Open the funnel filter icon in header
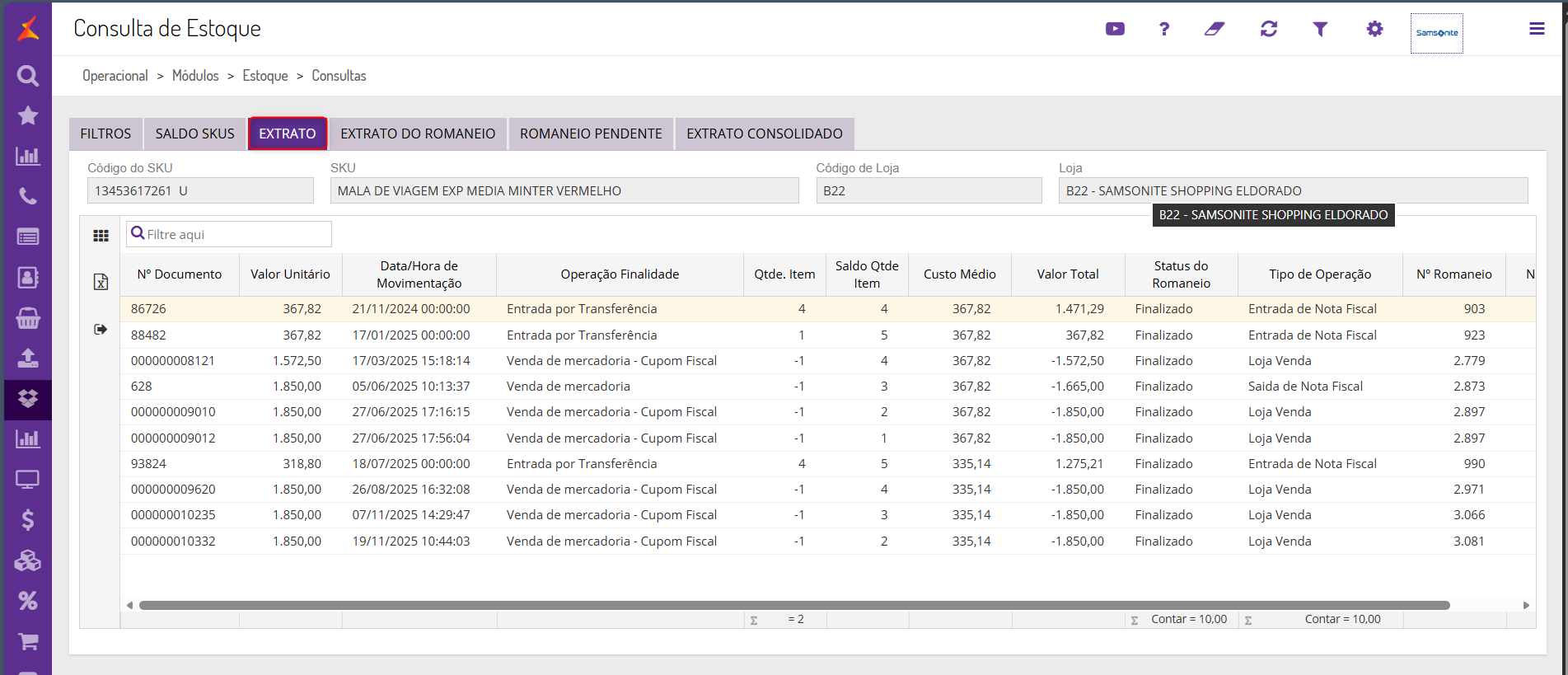Image resolution: width=1568 pixels, height=675 pixels. coord(1320,29)
